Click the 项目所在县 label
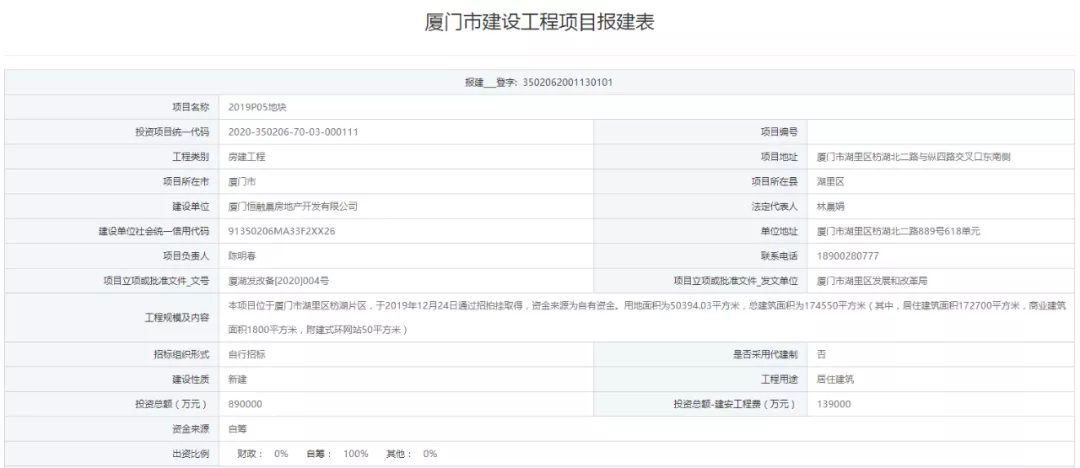The image size is (1080, 468). (x=775, y=182)
